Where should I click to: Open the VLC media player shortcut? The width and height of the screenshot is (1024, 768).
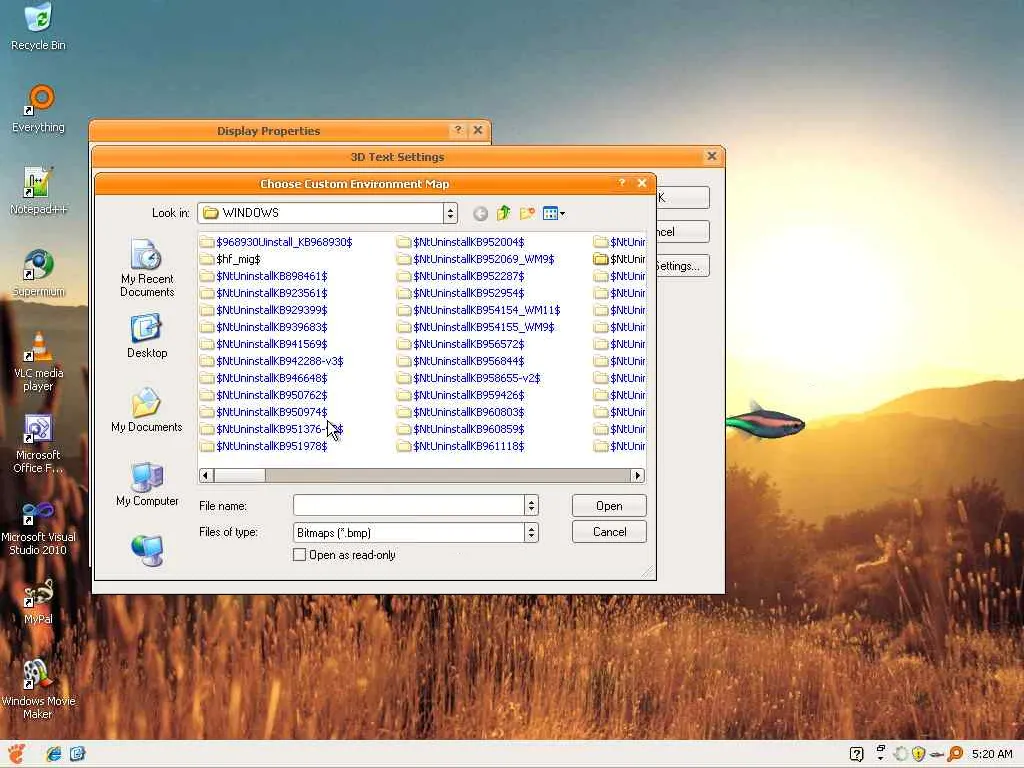pos(38,362)
